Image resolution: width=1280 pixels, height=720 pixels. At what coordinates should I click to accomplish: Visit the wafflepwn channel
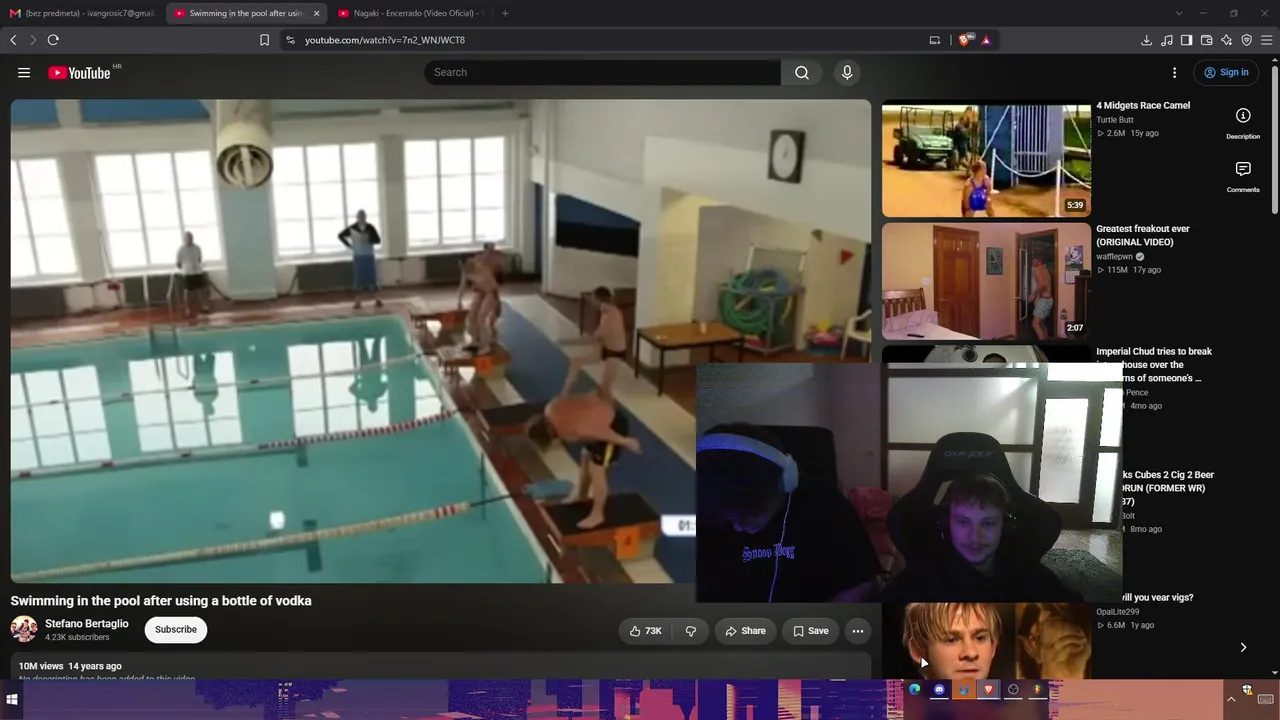[1115, 257]
